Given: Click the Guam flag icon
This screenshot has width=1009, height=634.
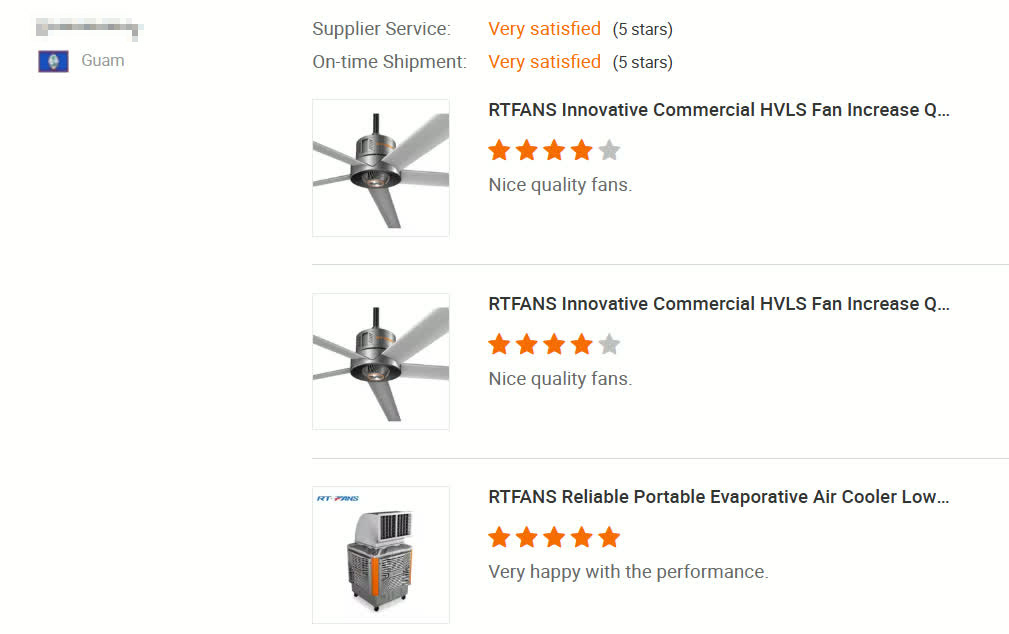Looking at the screenshot, I should 53,62.
